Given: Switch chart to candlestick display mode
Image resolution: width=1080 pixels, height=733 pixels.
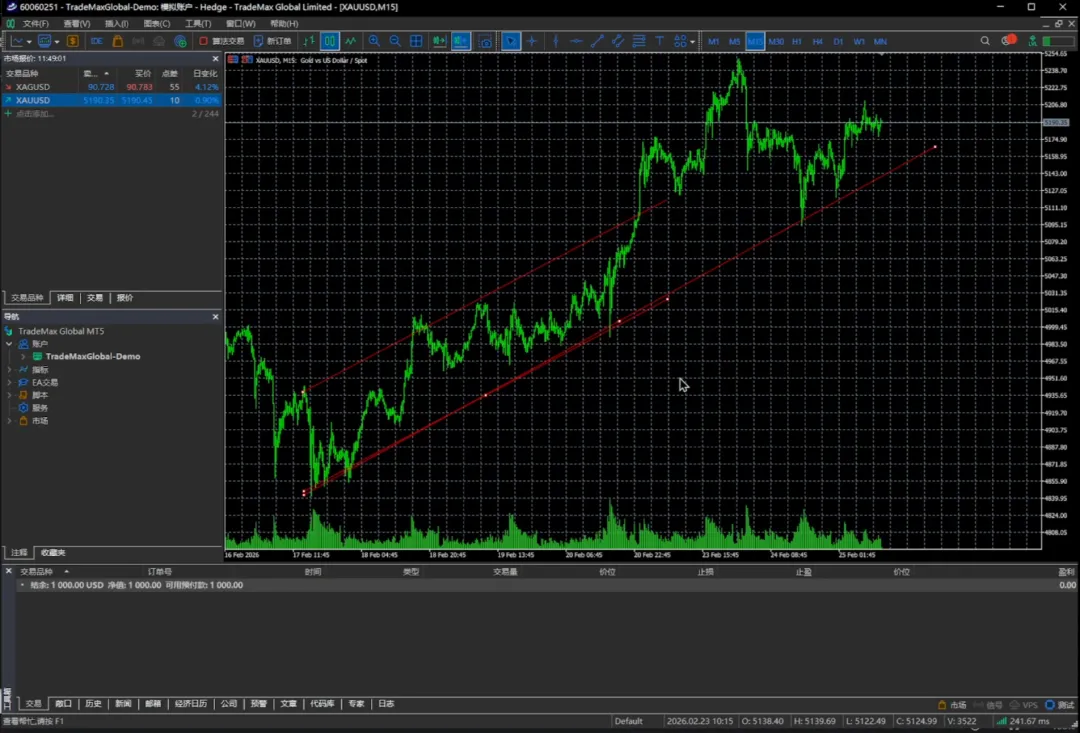Looking at the screenshot, I should (329, 41).
